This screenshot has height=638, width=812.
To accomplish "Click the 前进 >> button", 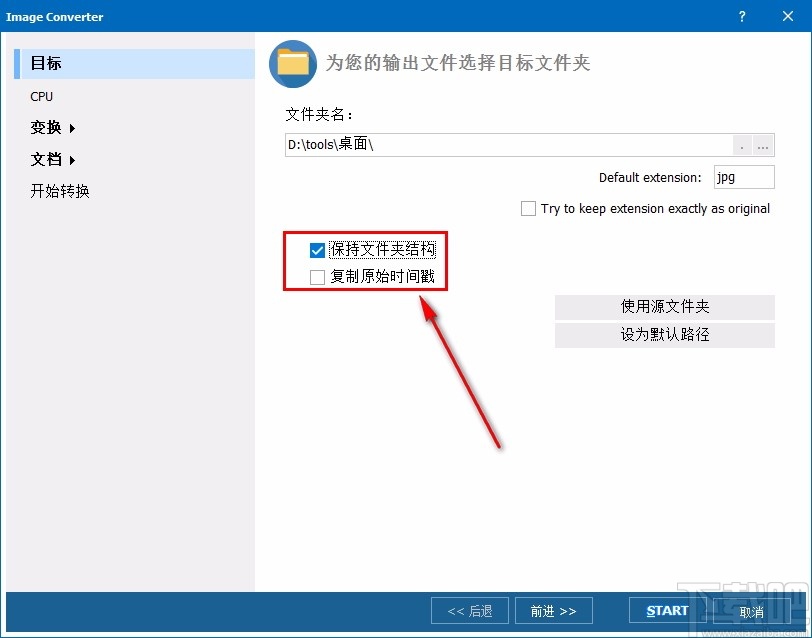I will [554, 611].
